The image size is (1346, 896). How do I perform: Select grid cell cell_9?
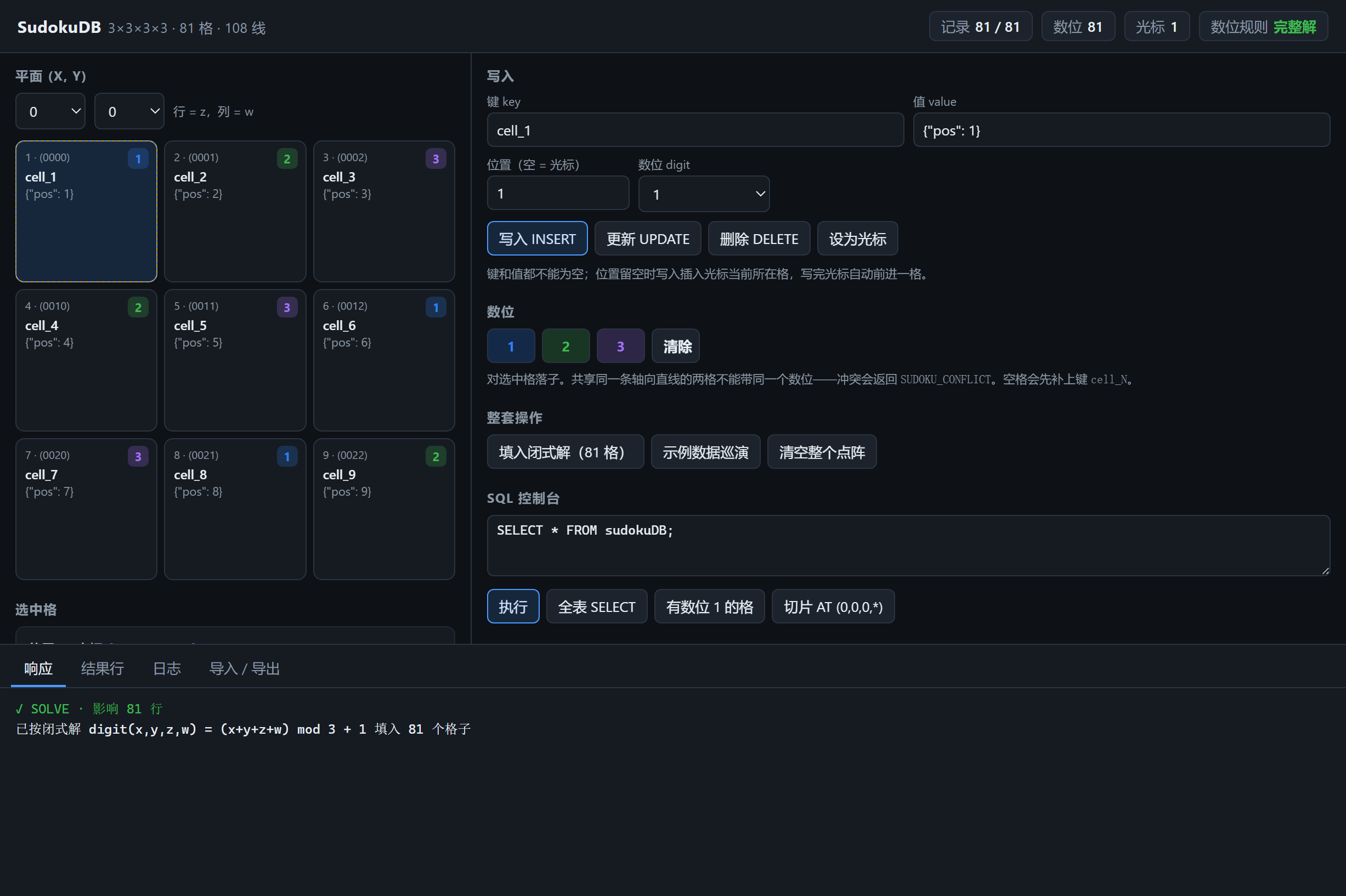tap(383, 509)
